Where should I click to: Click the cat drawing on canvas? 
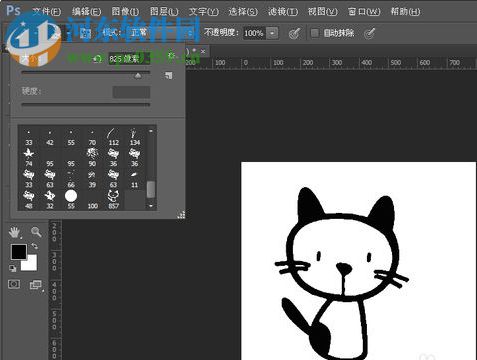342,272
